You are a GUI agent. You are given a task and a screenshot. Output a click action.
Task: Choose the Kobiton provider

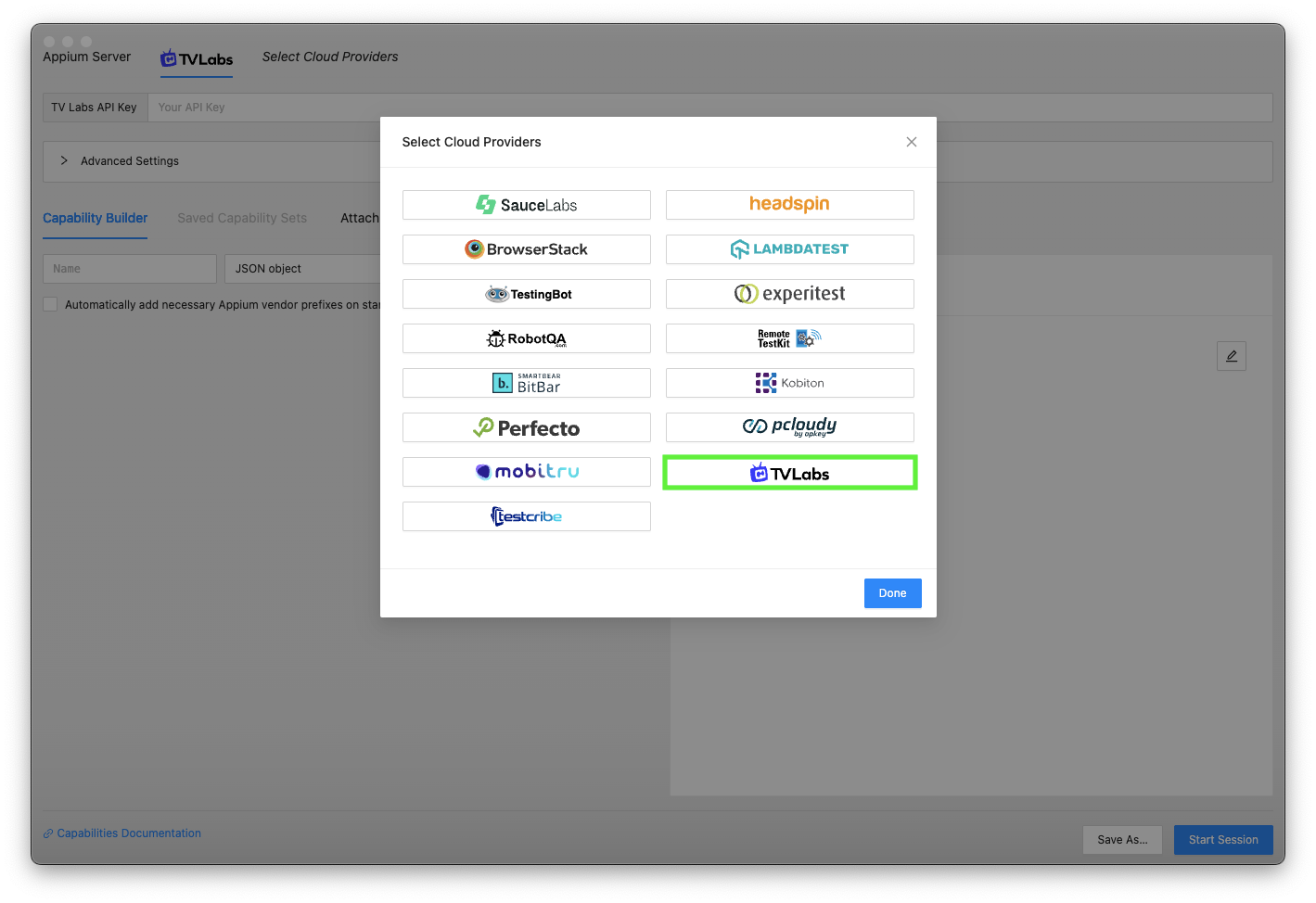point(789,383)
